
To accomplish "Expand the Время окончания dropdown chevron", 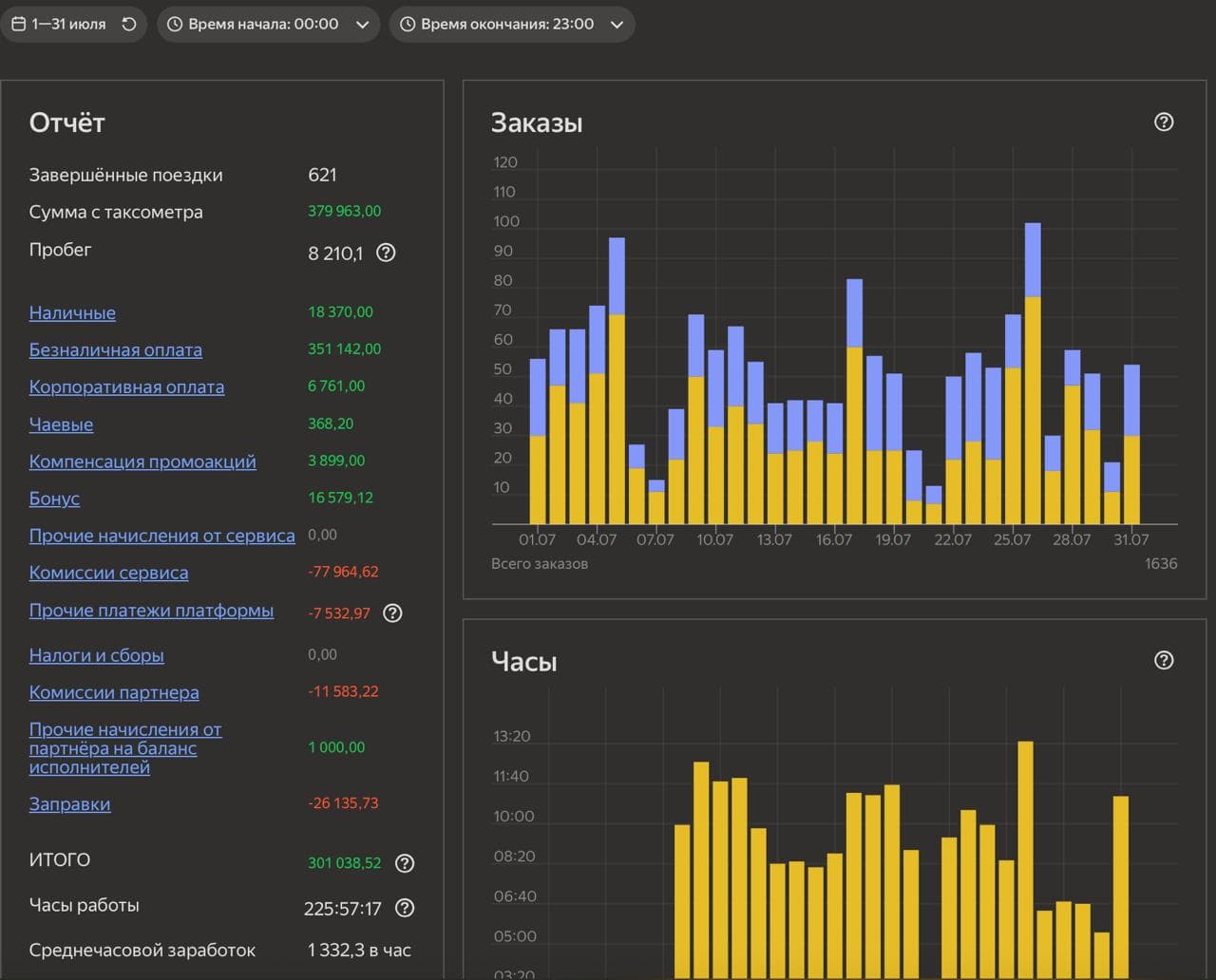I will pyautogui.click(x=617, y=25).
